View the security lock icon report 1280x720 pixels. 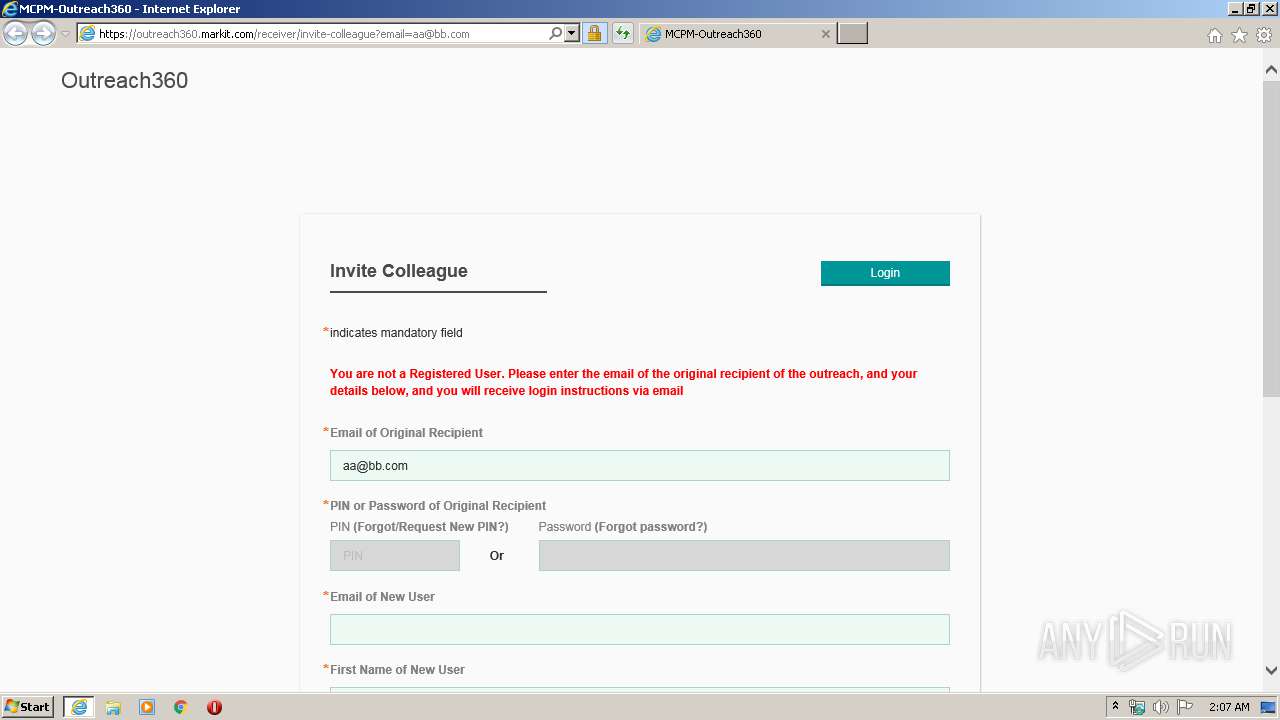pyautogui.click(x=594, y=33)
